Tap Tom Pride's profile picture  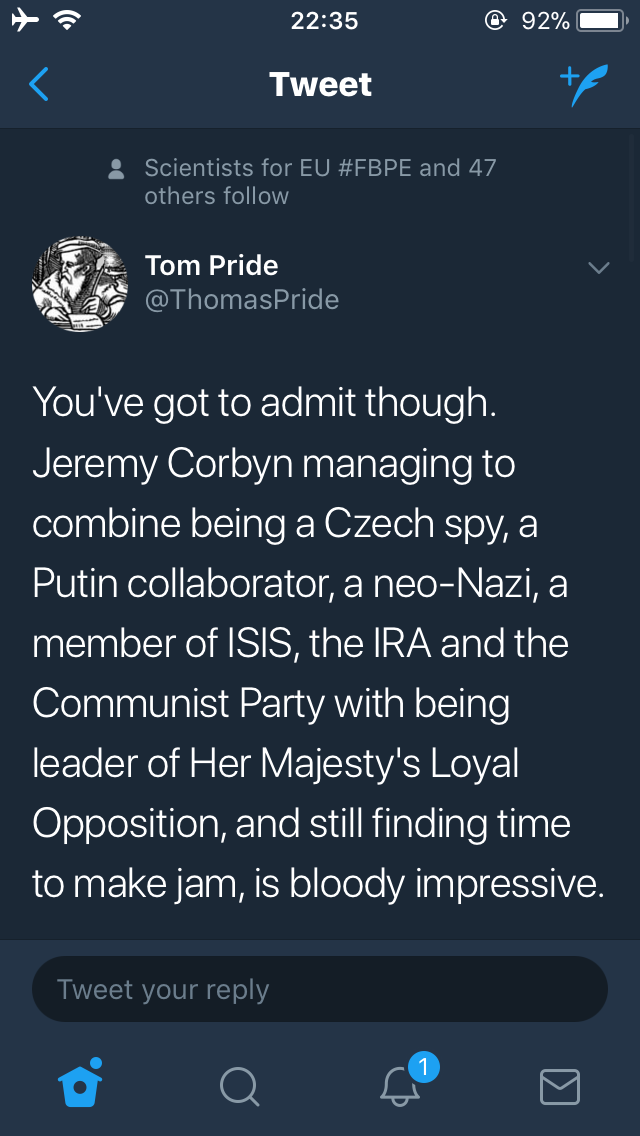(79, 285)
